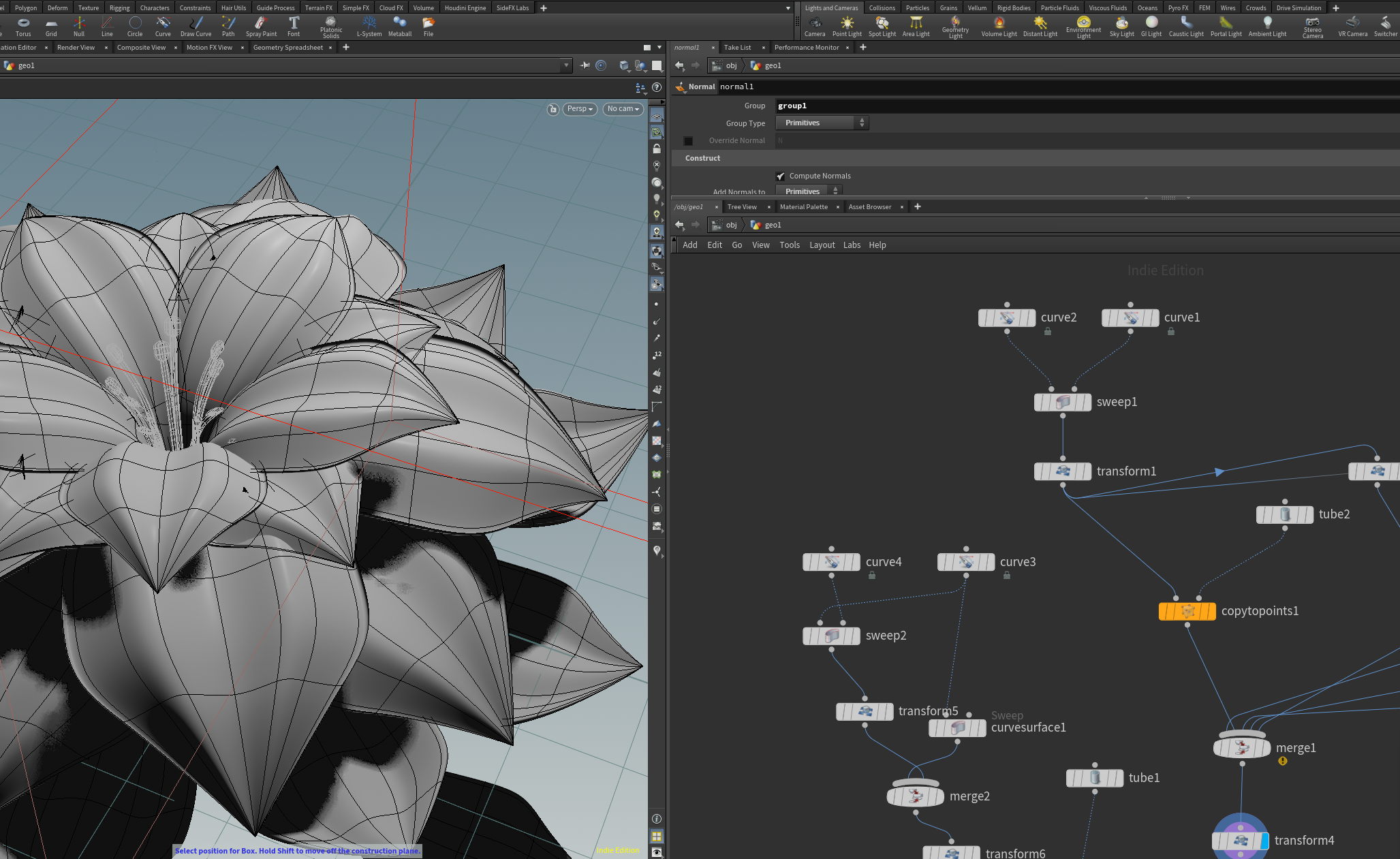Select the Grid shelf tool
This screenshot has width=1400, height=859.
point(51,27)
